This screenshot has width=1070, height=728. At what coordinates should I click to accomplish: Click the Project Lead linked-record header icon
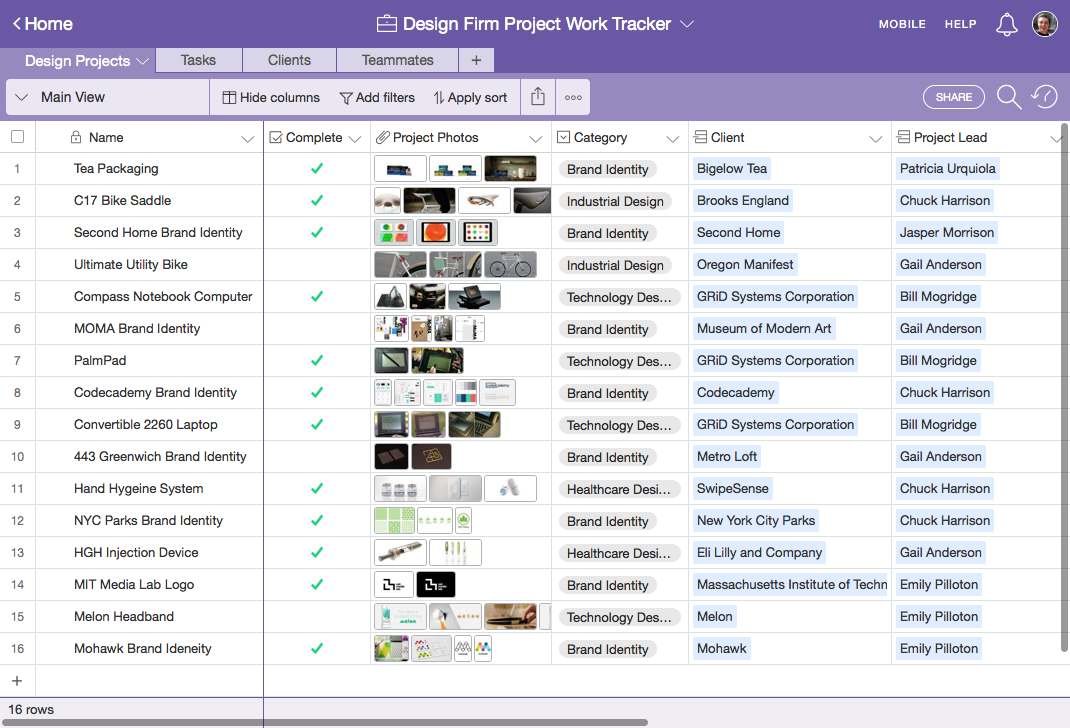point(903,137)
